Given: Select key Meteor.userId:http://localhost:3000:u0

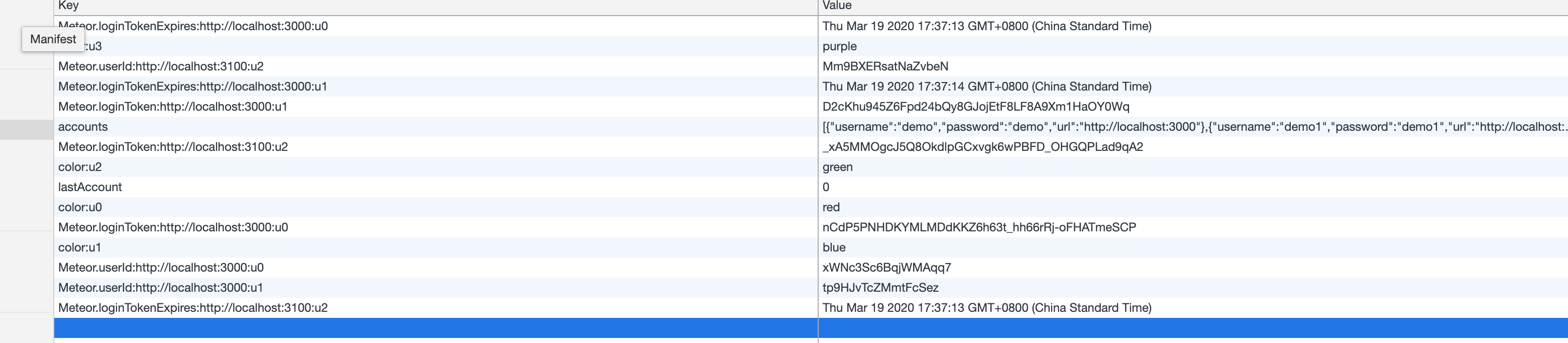Looking at the screenshot, I should pyautogui.click(x=161, y=268).
